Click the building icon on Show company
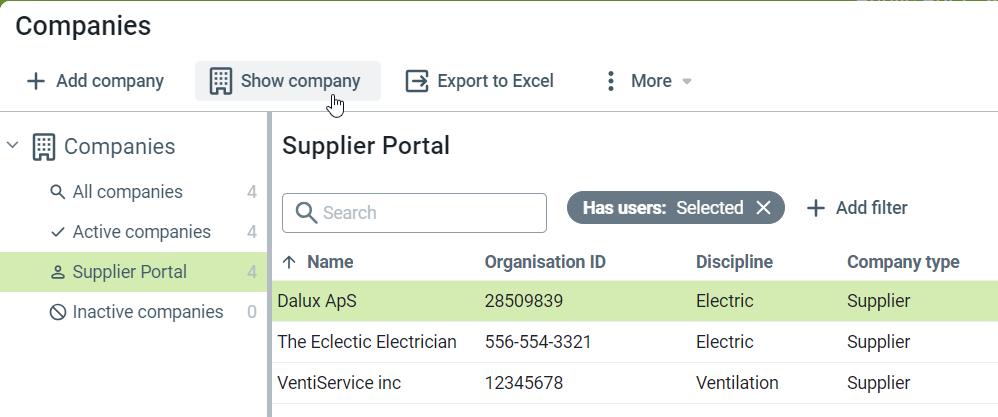 pos(220,81)
